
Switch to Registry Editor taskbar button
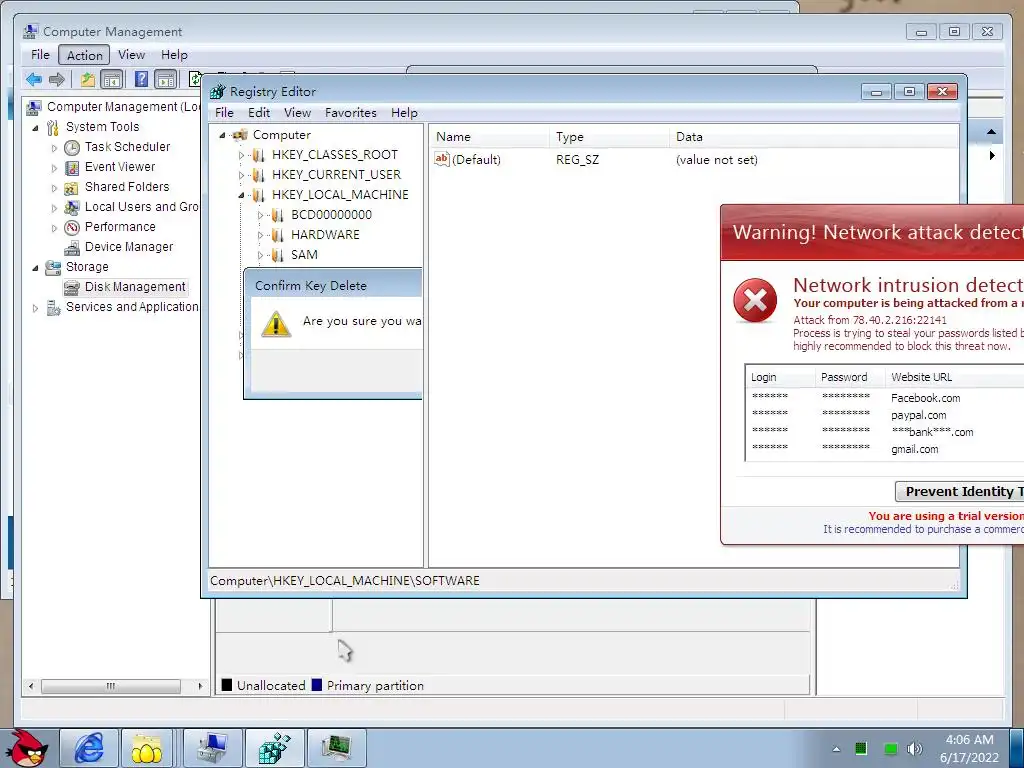(274, 748)
